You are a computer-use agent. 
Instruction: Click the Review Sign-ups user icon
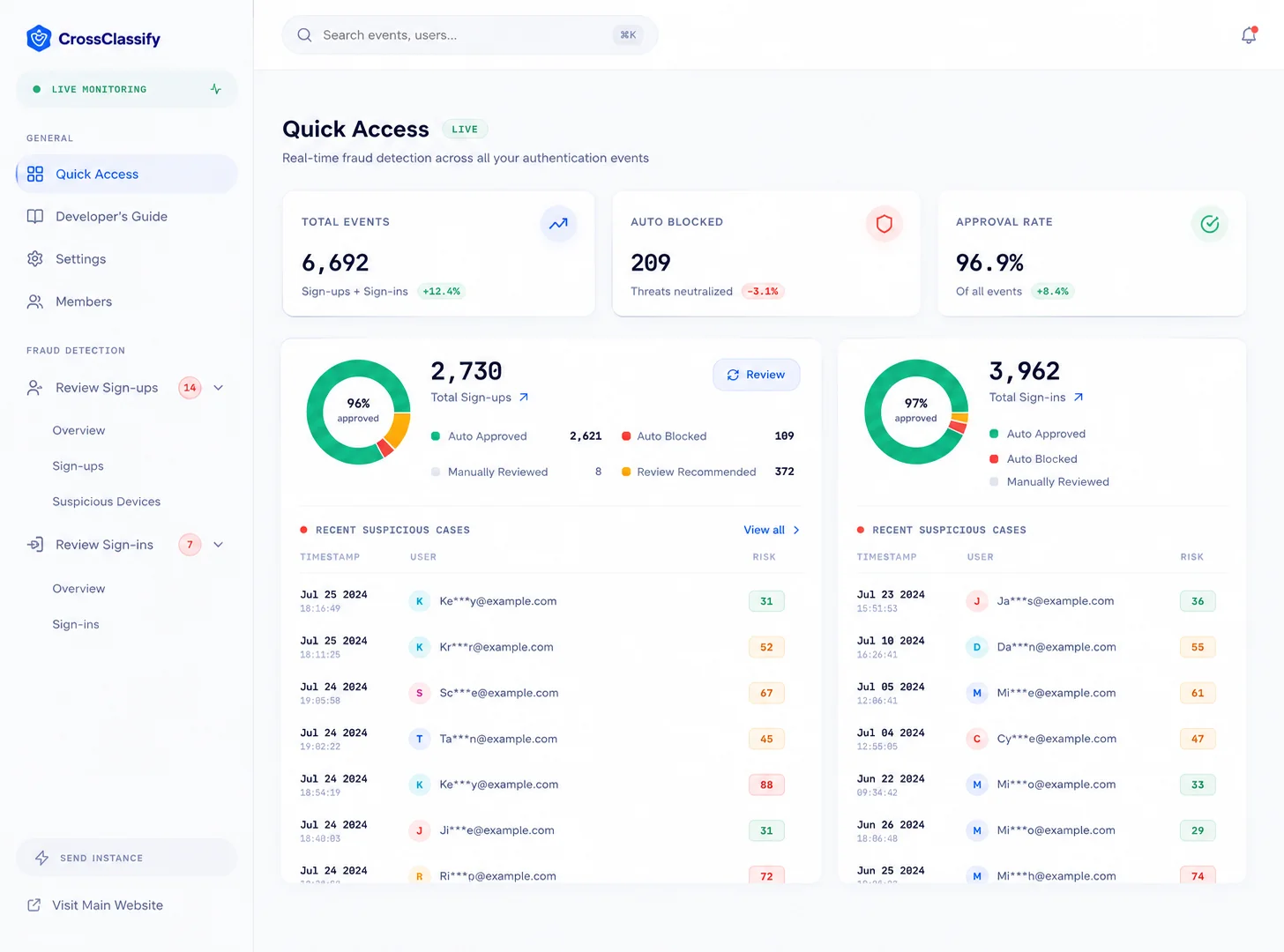(x=35, y=388)
